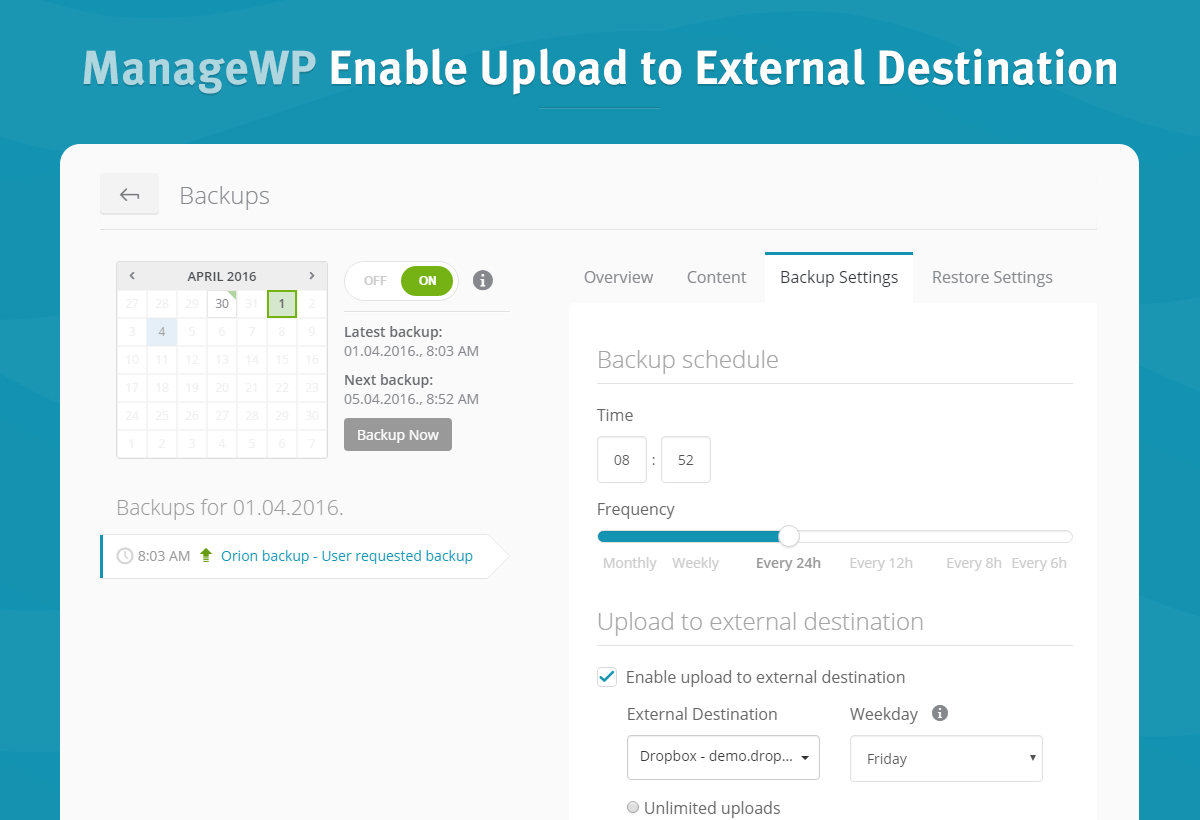1200x820 pixels.
Task: Click the frequency slider handle
Action: pyautogui.click(x=789, y=536)
